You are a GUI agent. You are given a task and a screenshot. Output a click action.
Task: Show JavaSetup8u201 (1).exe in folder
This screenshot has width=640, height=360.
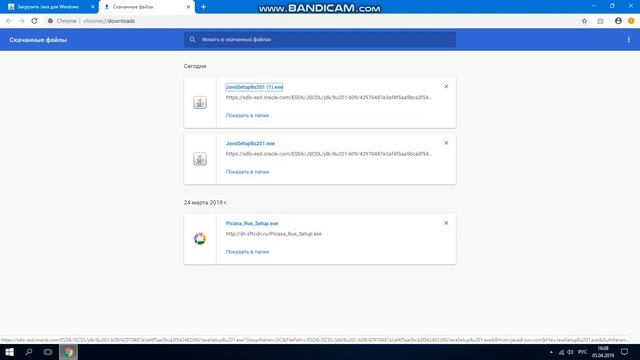[x=247, y=116]
